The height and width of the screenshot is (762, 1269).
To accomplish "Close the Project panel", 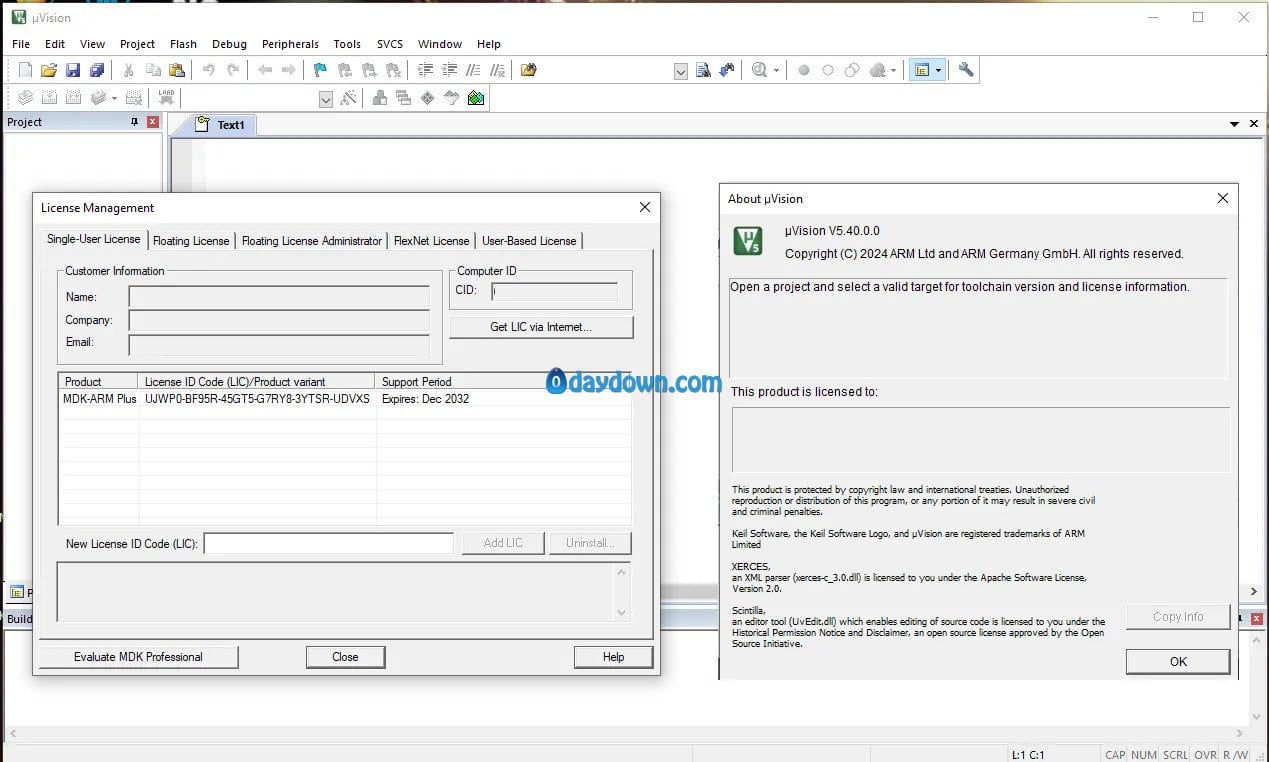I will click(153, 122).
